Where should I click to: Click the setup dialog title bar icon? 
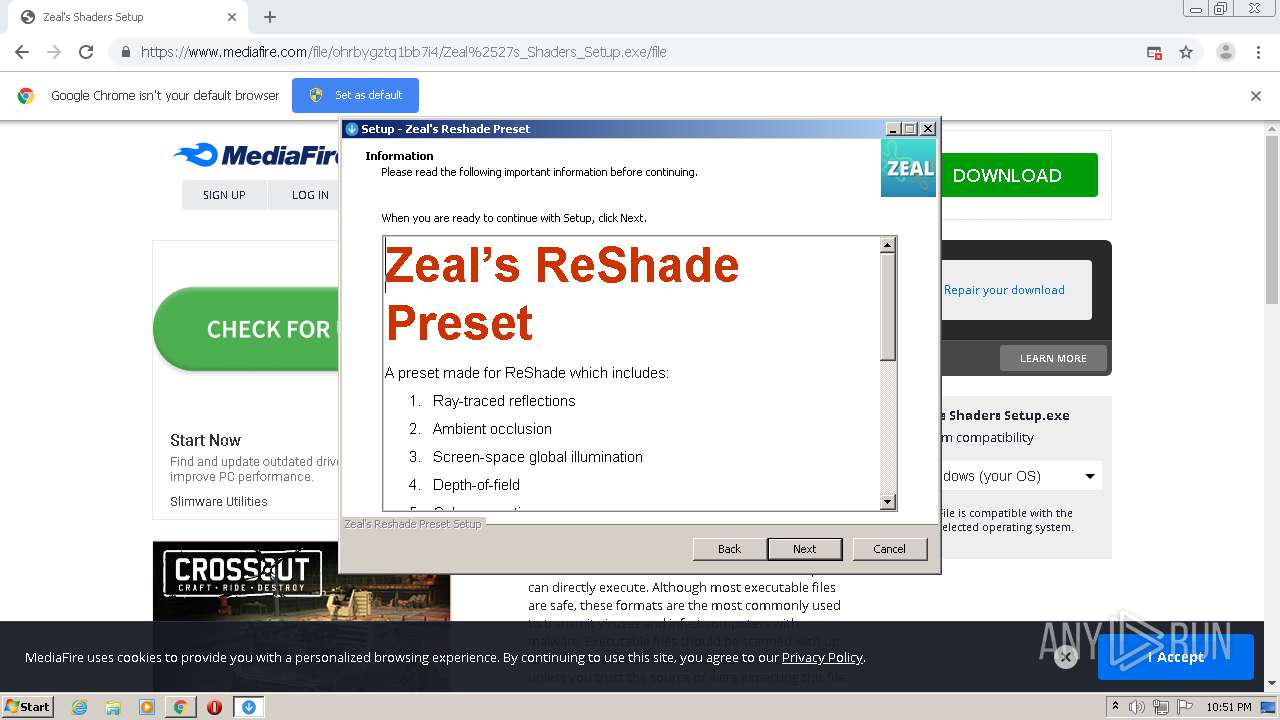pos(351,129)
